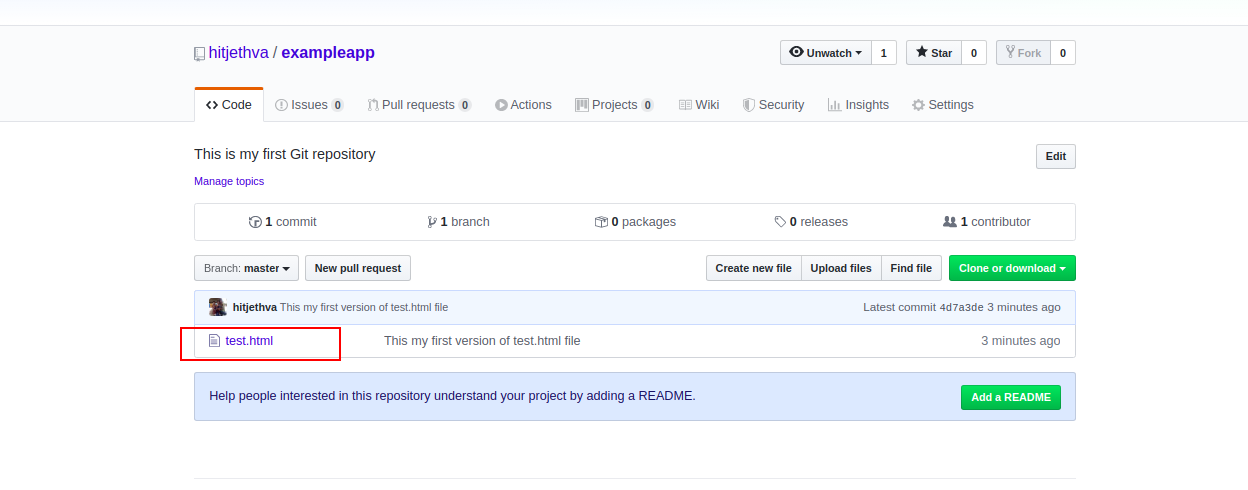Click the Upload files button
The image size is (1248, 490).
pos(841,268)
